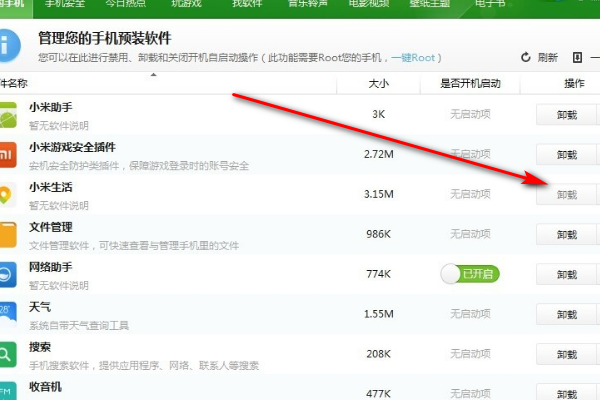Click the 477K size value
This screenshot has width=600, height=400.
pyautogui.click(x=378, y=393)
